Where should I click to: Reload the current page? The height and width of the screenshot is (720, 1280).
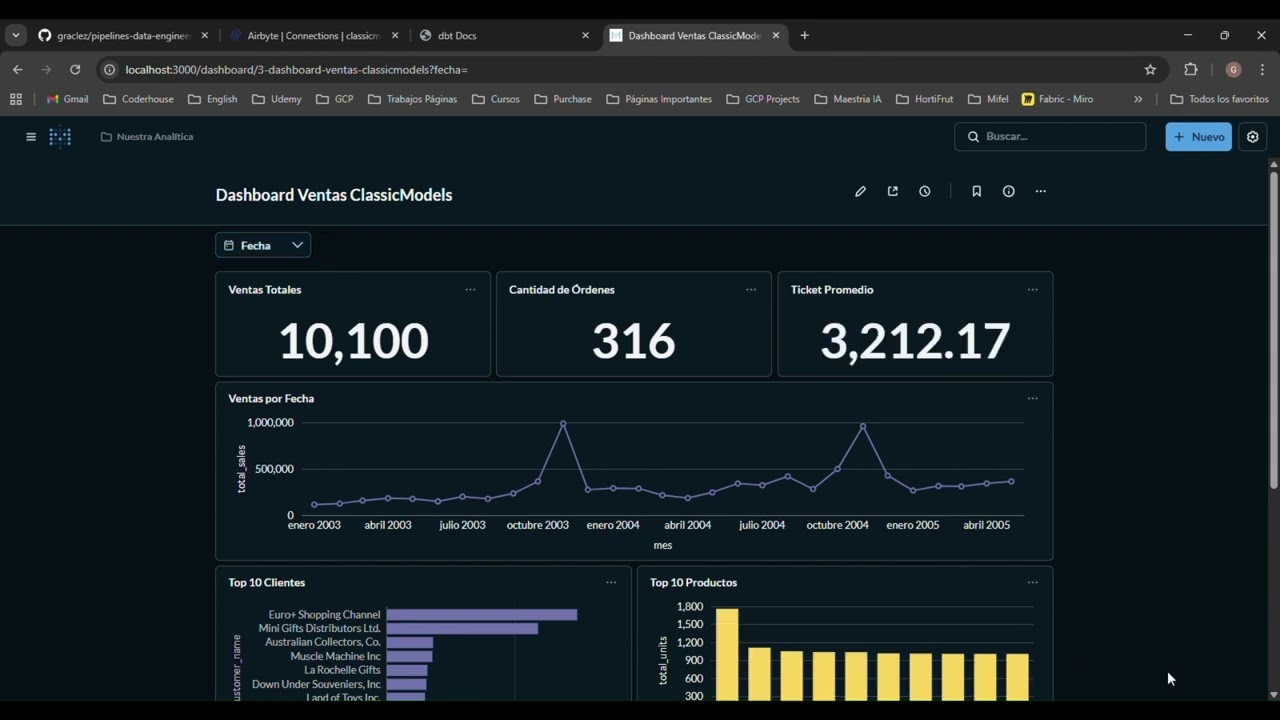[75, 69]
